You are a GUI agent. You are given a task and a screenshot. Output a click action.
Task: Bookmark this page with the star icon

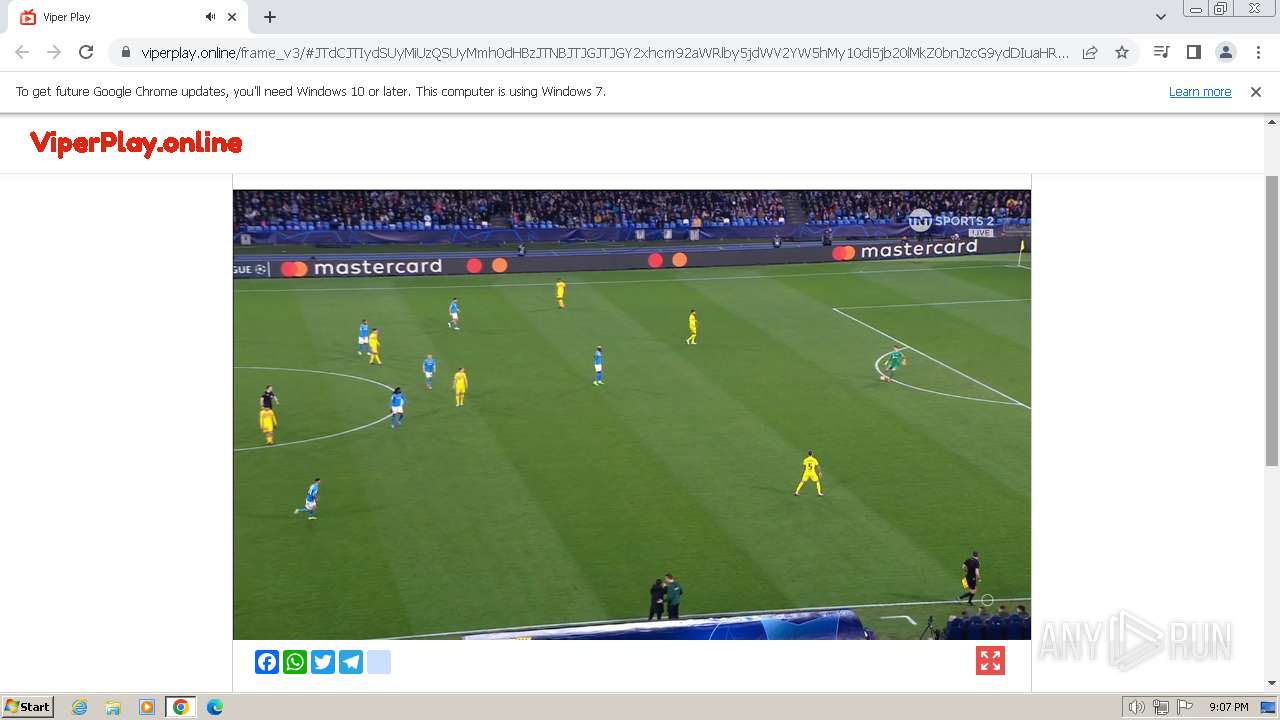(1122, 52)
